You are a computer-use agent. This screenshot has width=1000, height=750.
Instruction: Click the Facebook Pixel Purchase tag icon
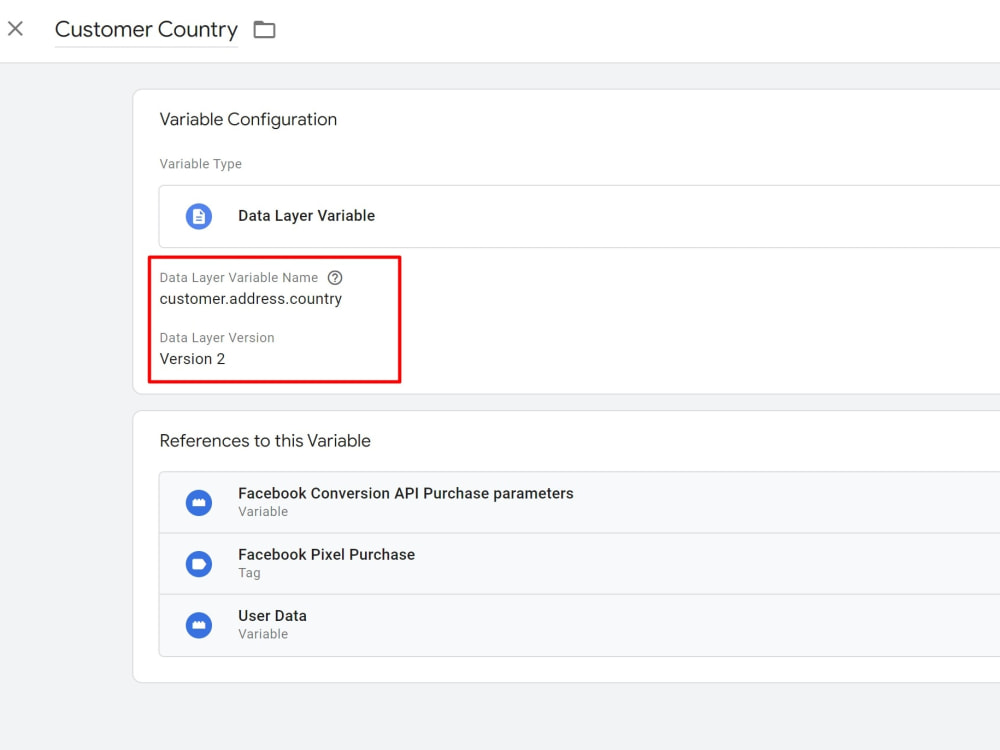click(x=199, y=564)
